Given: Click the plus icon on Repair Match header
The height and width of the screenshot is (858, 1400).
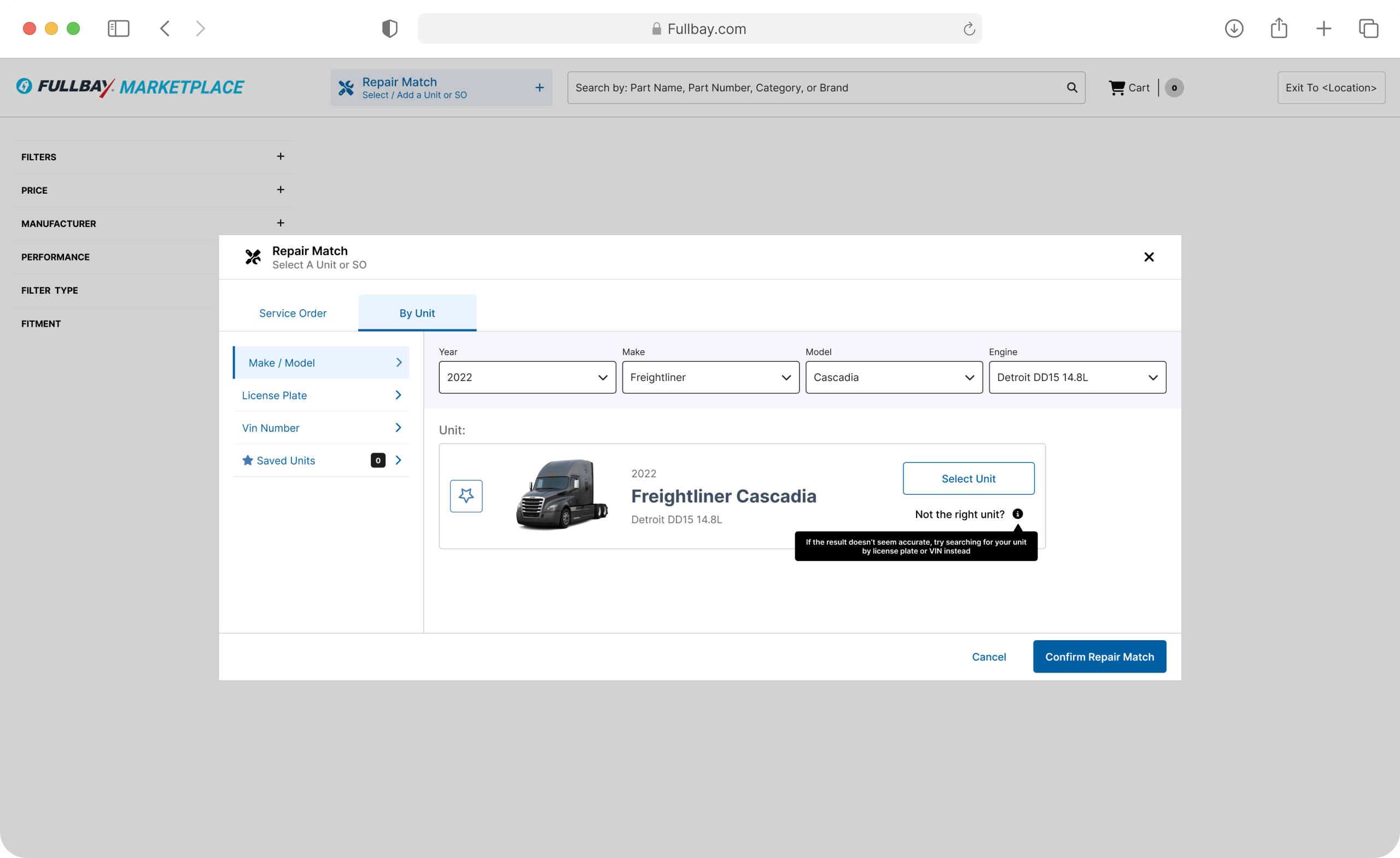Looking at the screenshot, I should coord(539,87).
